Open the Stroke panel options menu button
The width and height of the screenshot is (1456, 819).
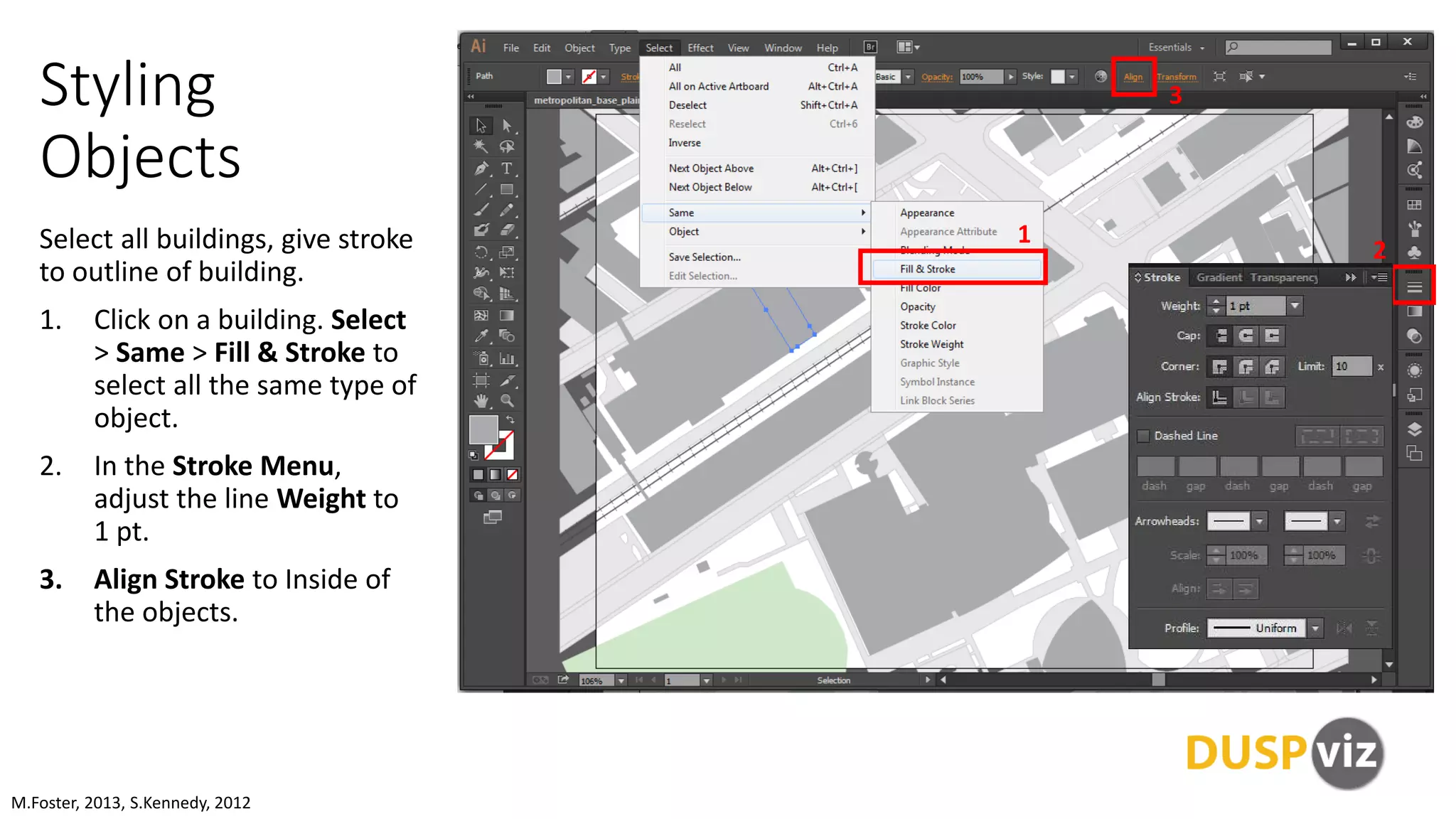point(1379,277)
